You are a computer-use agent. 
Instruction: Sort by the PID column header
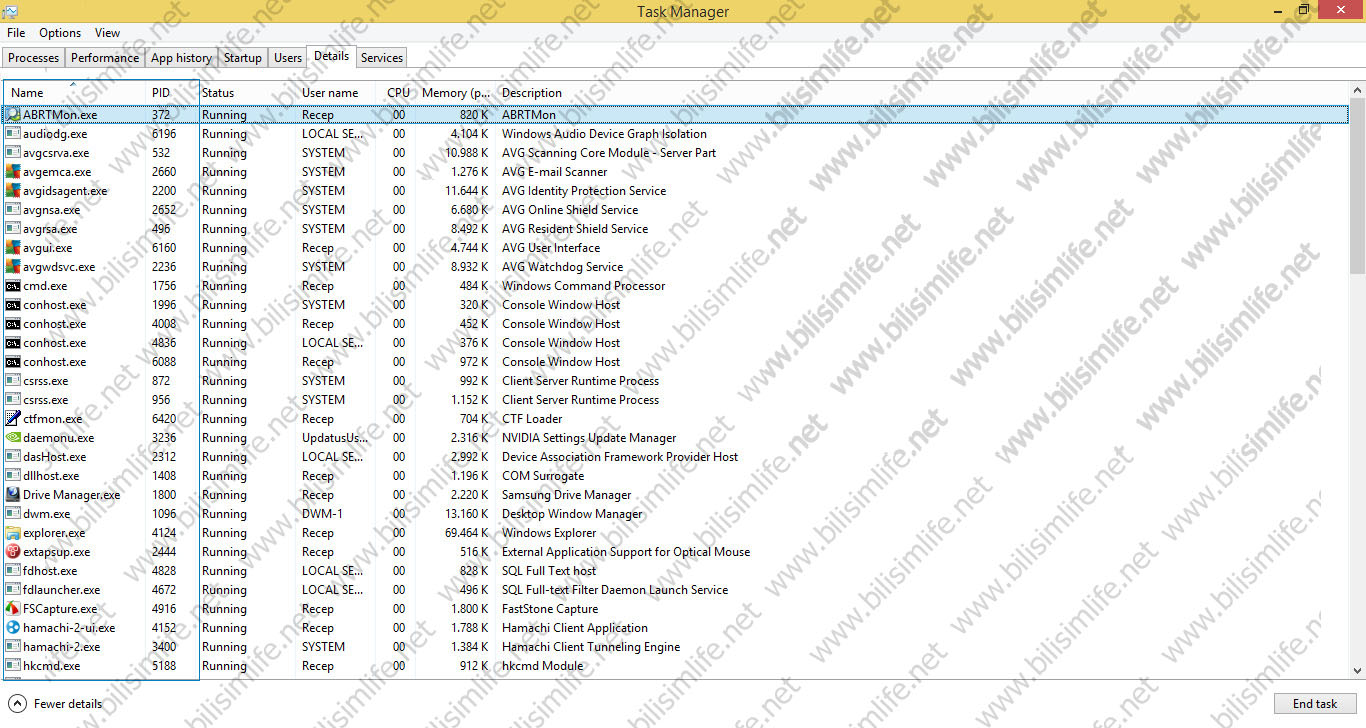(x=172, y=93)
